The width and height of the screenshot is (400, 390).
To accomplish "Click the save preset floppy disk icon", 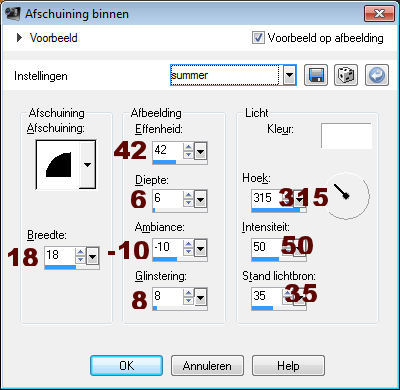I will pos(316,75).
